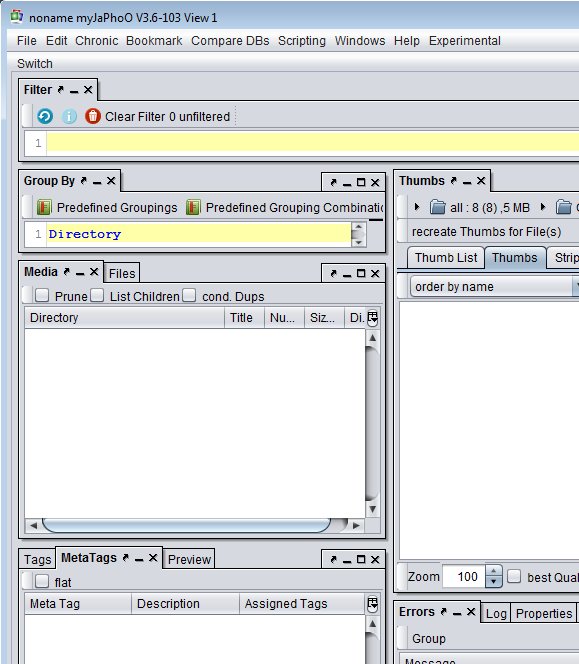Undock the Thumbs tab pin icon
Viewport: 579px width, 664px height.
[454, 181]
